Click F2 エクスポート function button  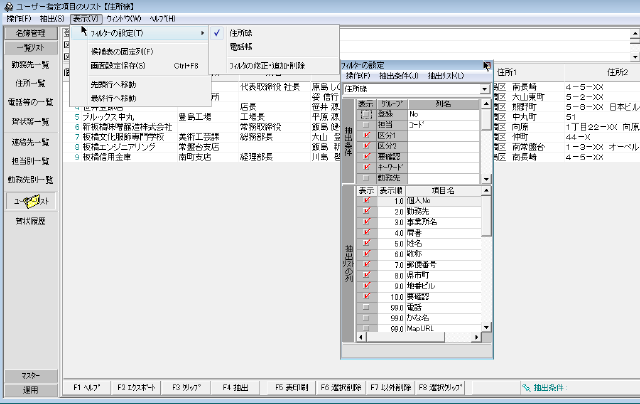point(136,387)
